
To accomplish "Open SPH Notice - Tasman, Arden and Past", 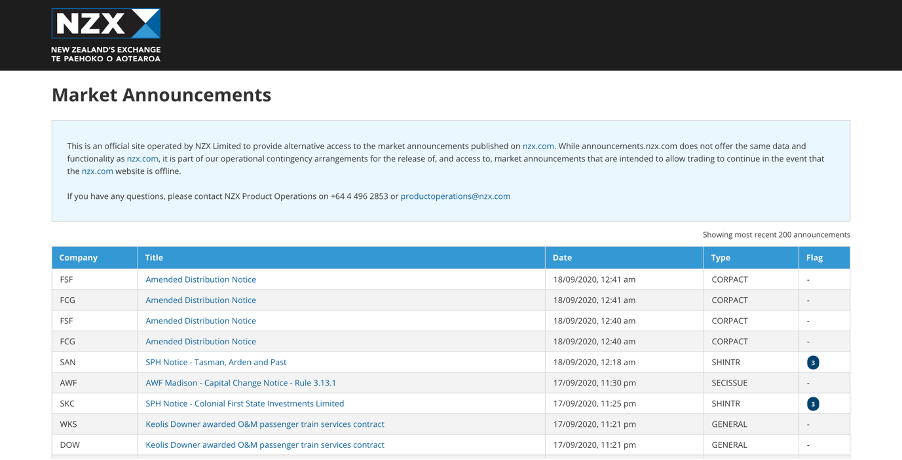I will [216, 362].
